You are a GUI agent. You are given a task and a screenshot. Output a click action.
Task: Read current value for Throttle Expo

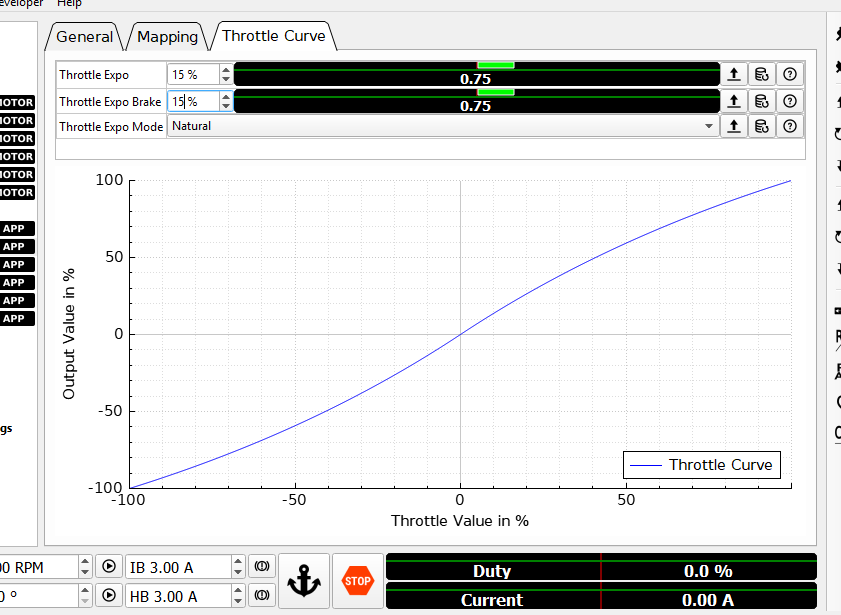tap(734, 74)
